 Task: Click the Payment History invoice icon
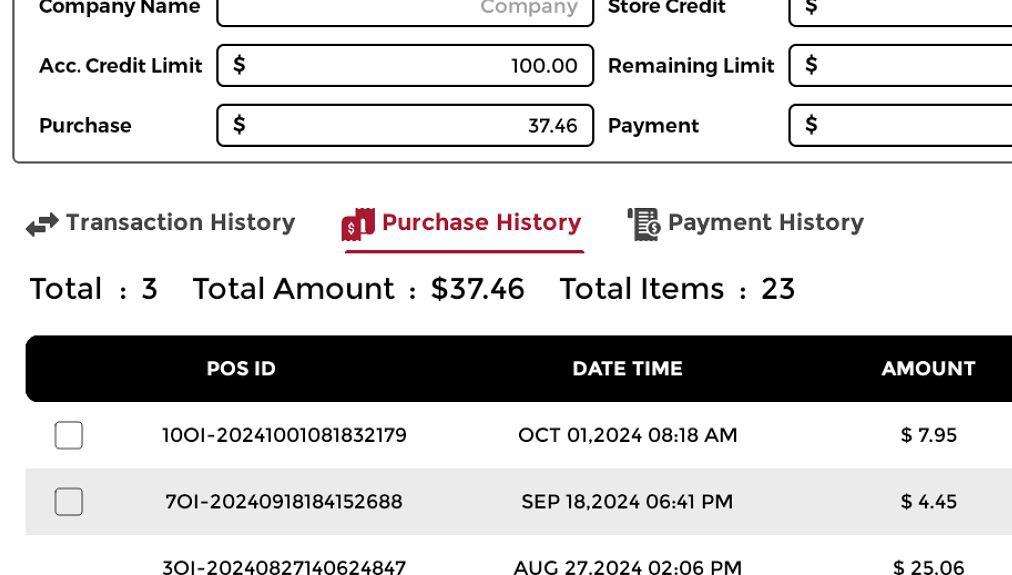[x=644, y=224]
